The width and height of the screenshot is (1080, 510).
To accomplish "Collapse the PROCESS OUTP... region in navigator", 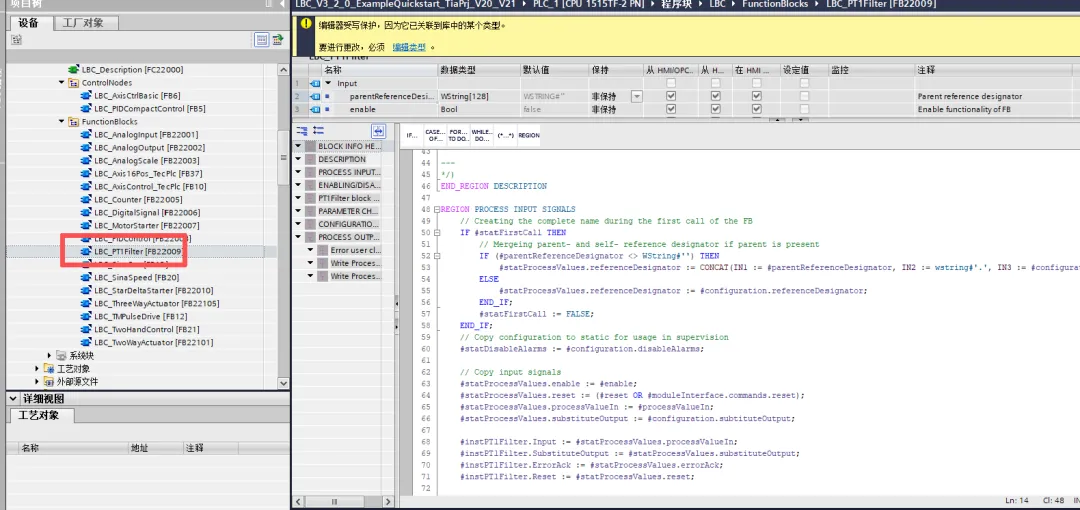I will tap(299, 237).
